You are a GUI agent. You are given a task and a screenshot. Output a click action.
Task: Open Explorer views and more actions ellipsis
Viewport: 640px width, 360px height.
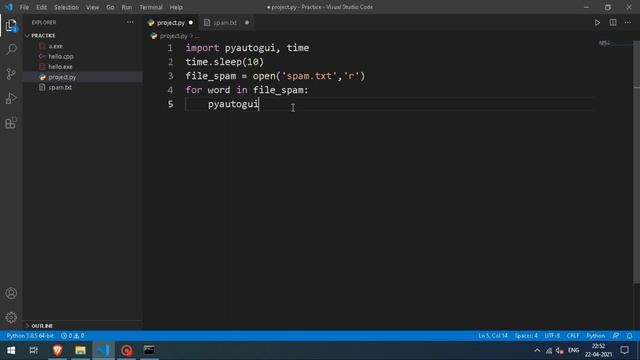(x=130, y=22)
